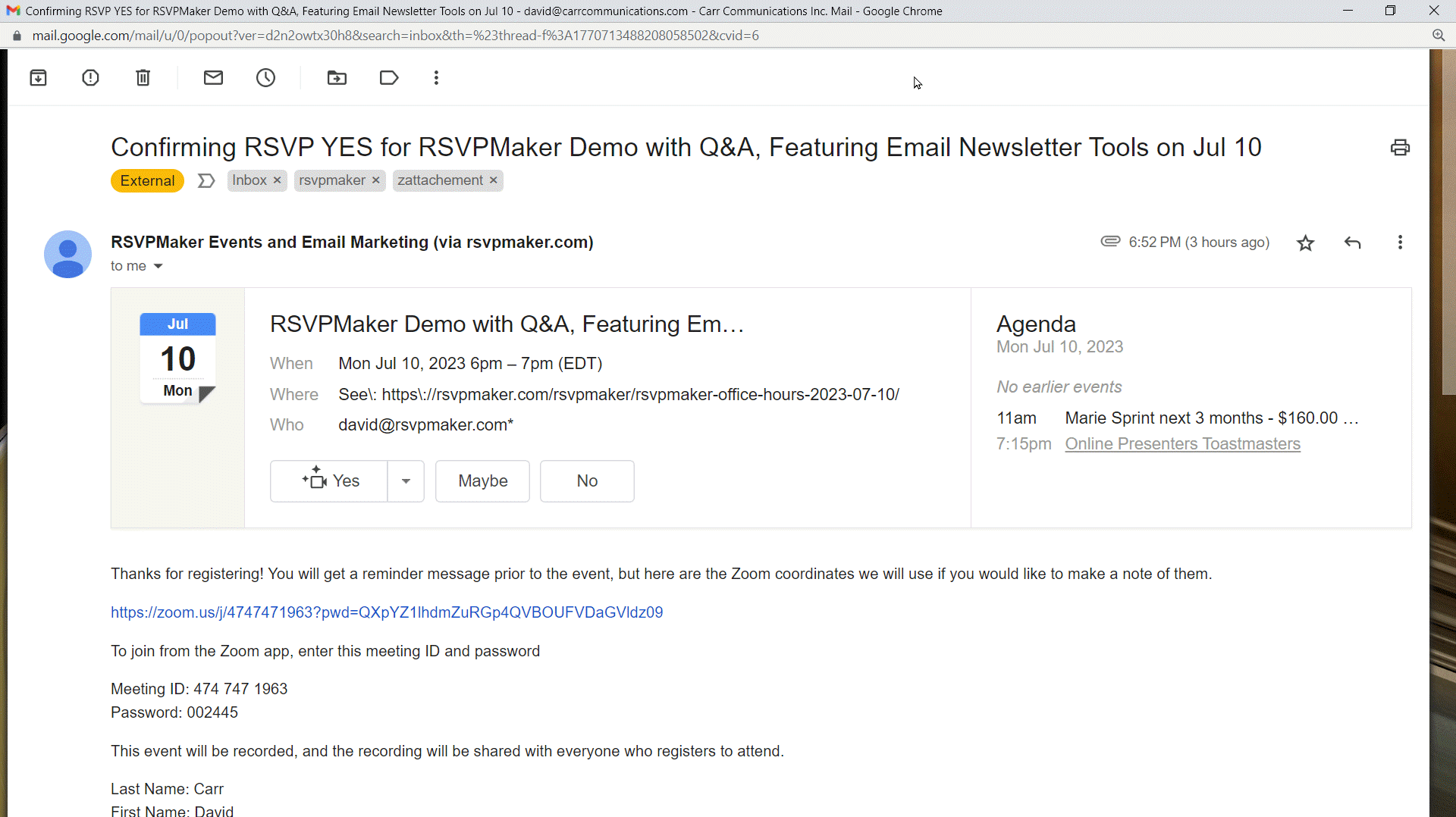This screenshot has height=817, width=1456.
Task: Open the zattachement label
Action: pyautogui.click(x=440, y=180)
